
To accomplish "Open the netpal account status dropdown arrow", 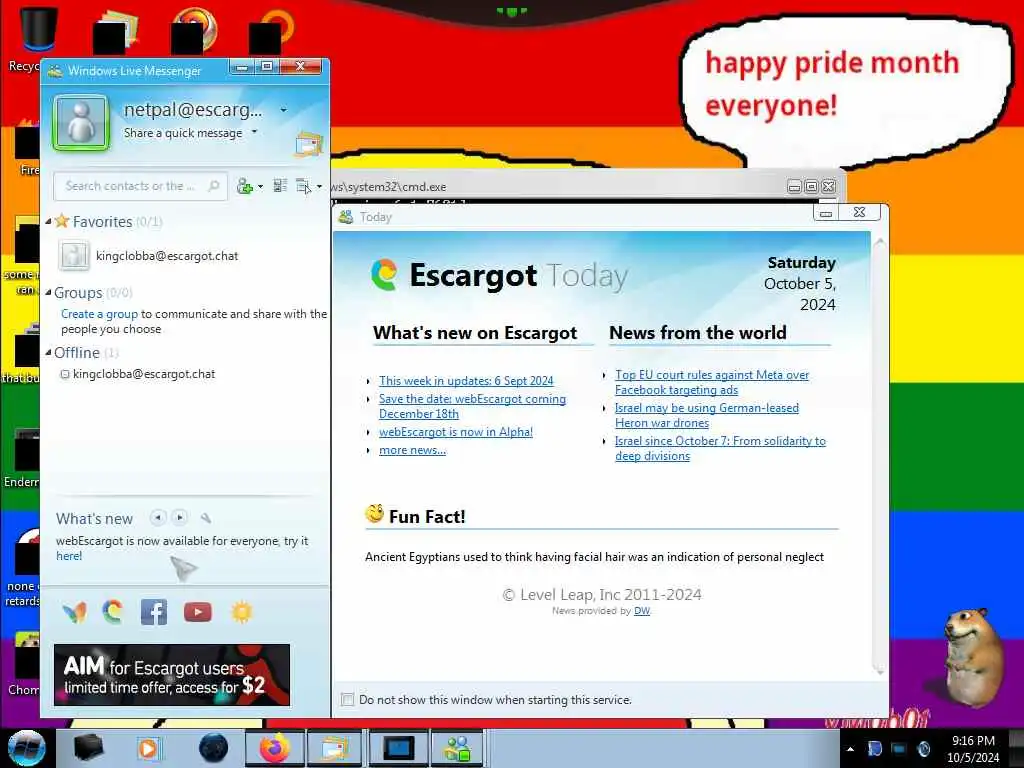I will (x=283, y=110).
